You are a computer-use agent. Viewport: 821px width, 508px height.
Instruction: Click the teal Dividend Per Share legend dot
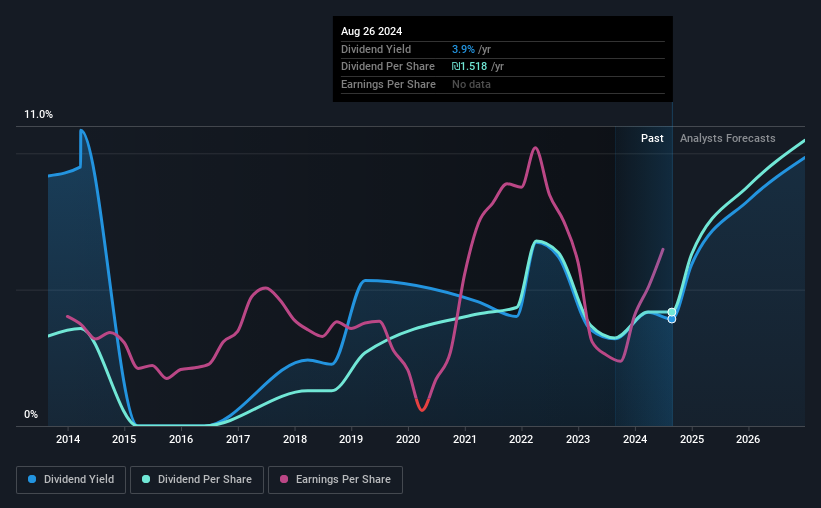click(146, 479)
